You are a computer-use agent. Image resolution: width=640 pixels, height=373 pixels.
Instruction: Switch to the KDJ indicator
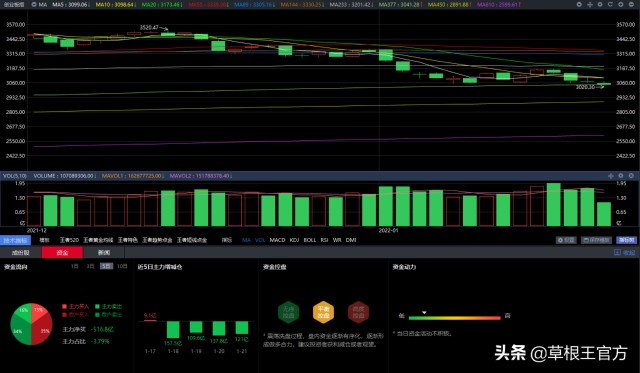tap(294, 240)
